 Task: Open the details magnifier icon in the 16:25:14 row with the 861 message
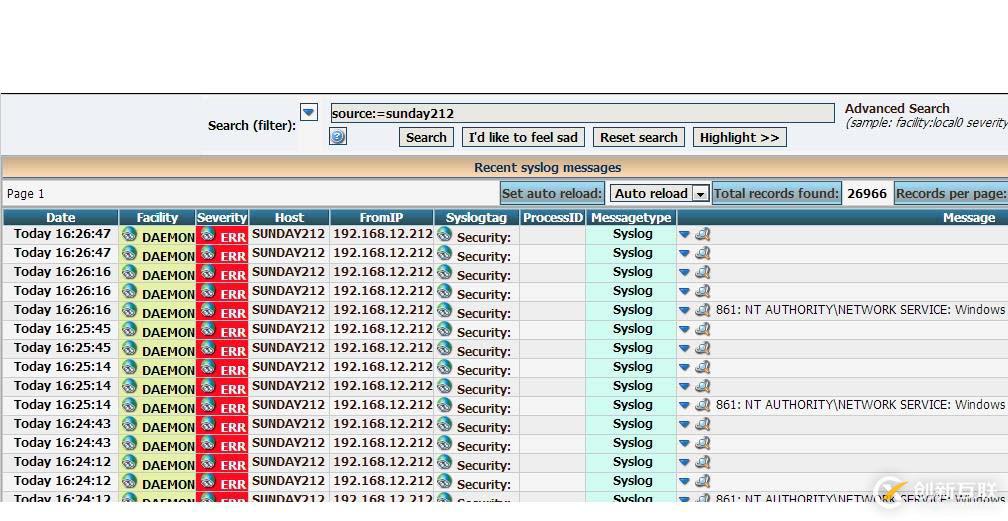point(703,405)
